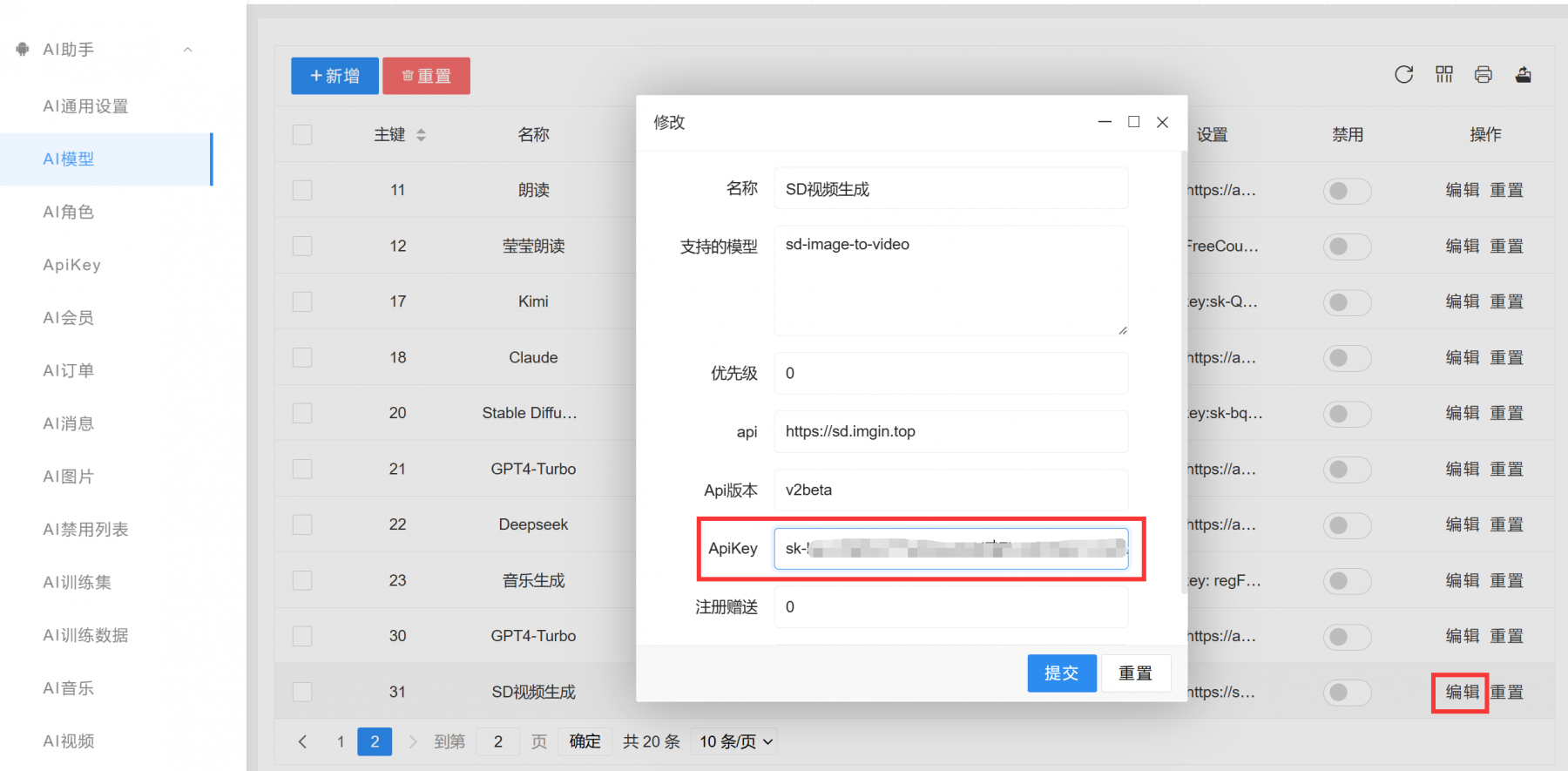Check the row 朗读 checkbox
Viewport: 1568px width, 771px height.
tap(302, 190)
